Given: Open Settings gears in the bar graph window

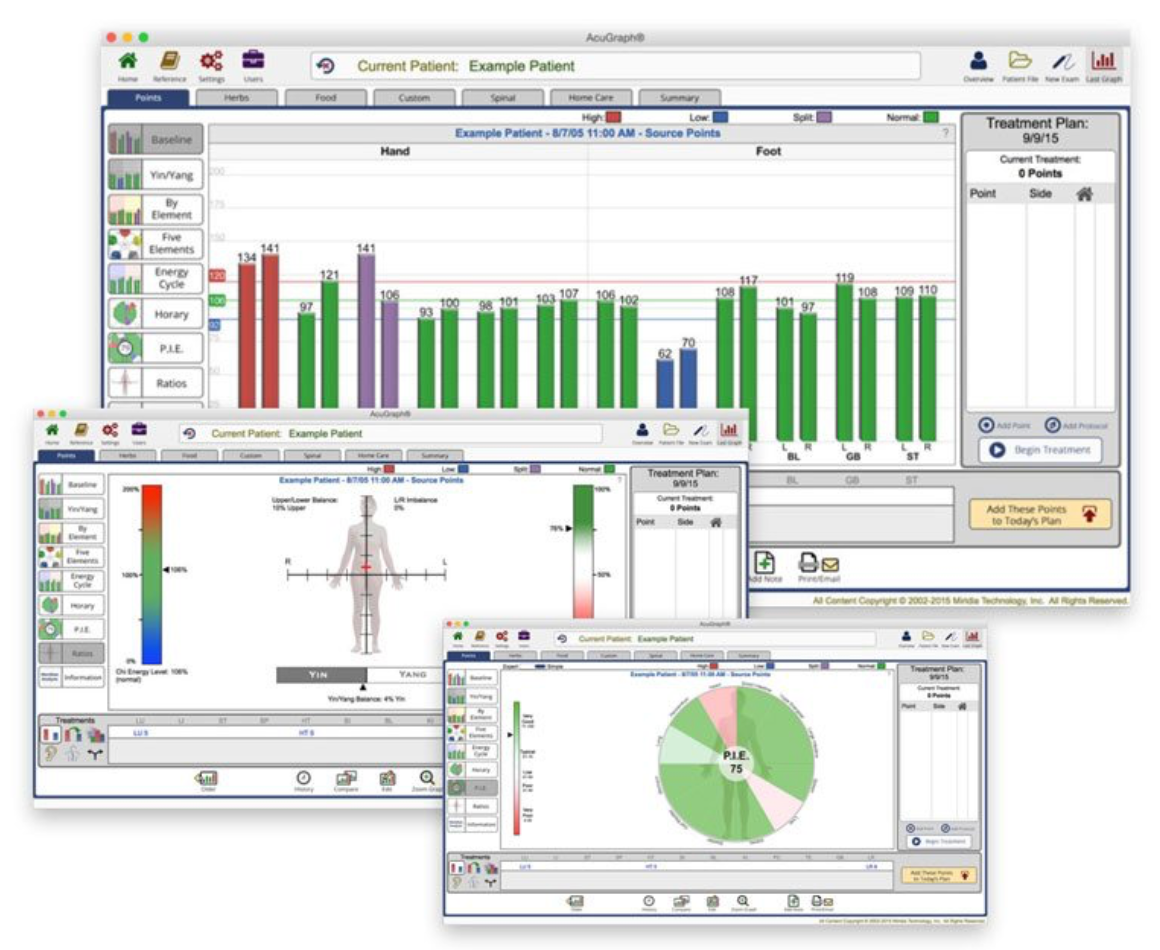Looking at the screenshot, I should (211, 63).
